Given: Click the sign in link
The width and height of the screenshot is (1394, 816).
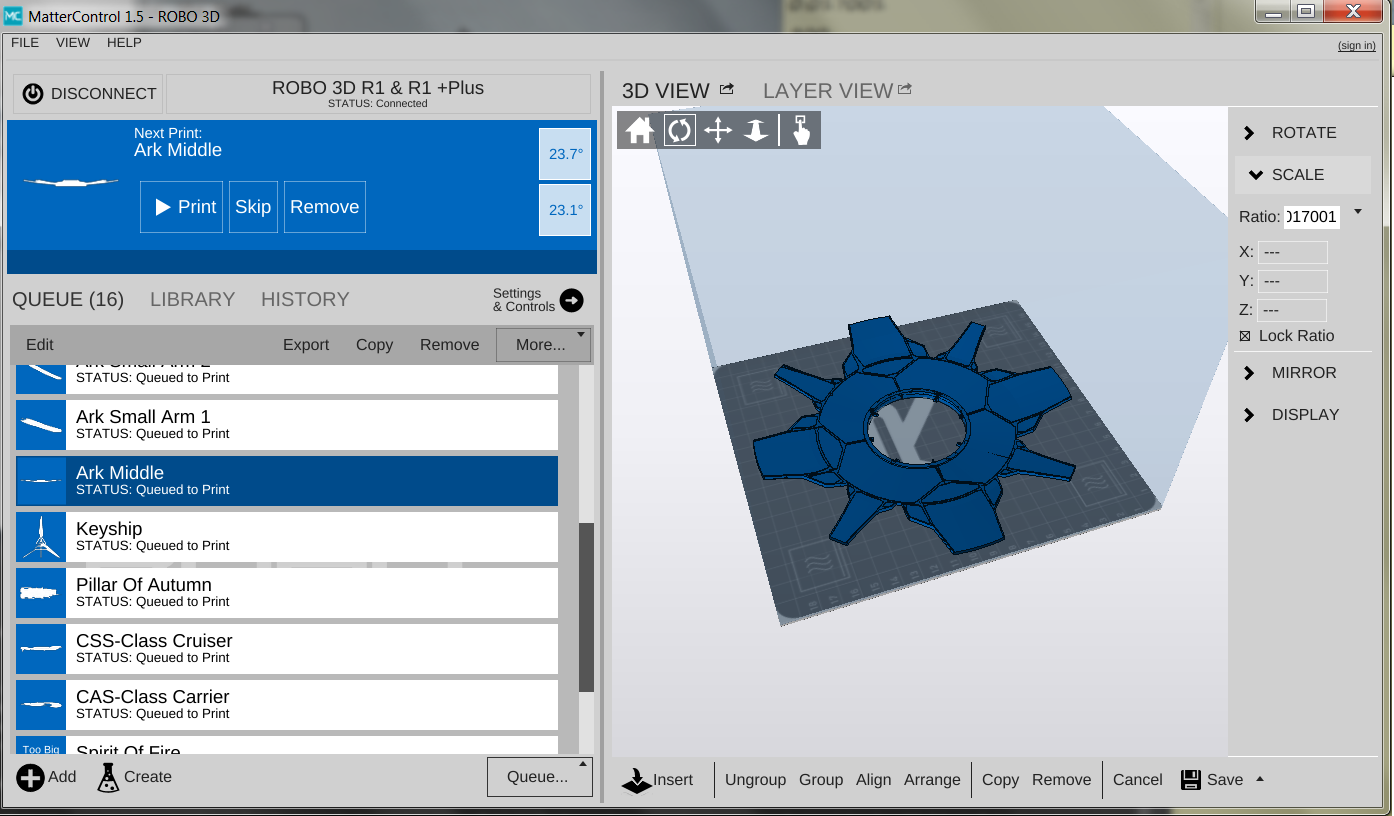Looking at the screenshot, I should point(1356,46).
